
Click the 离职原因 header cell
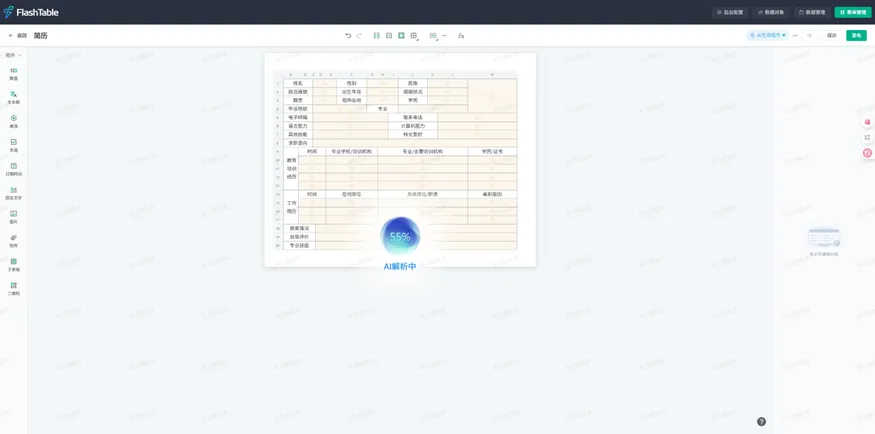[x=492, y=194]
